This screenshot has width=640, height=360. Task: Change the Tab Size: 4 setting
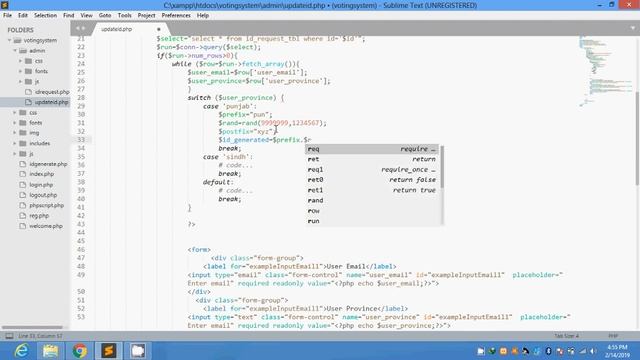point(567,336)
